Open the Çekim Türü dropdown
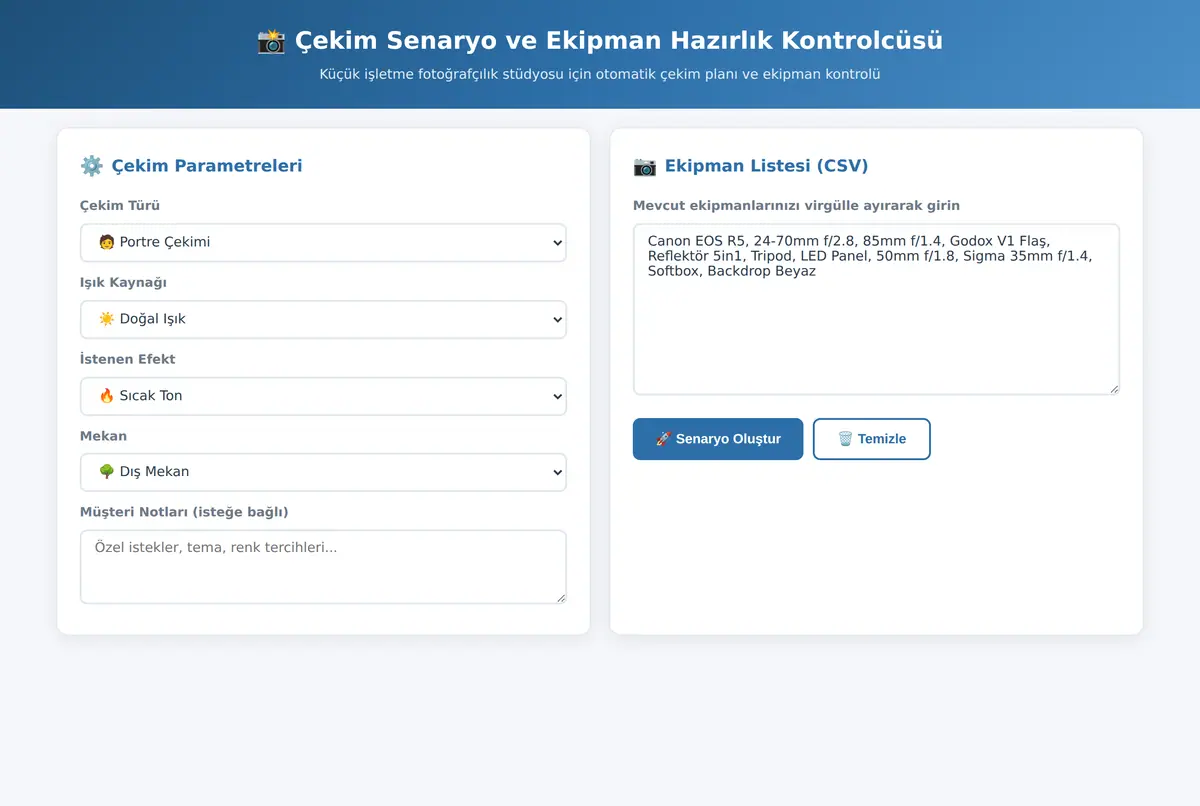 pos(323,242)
